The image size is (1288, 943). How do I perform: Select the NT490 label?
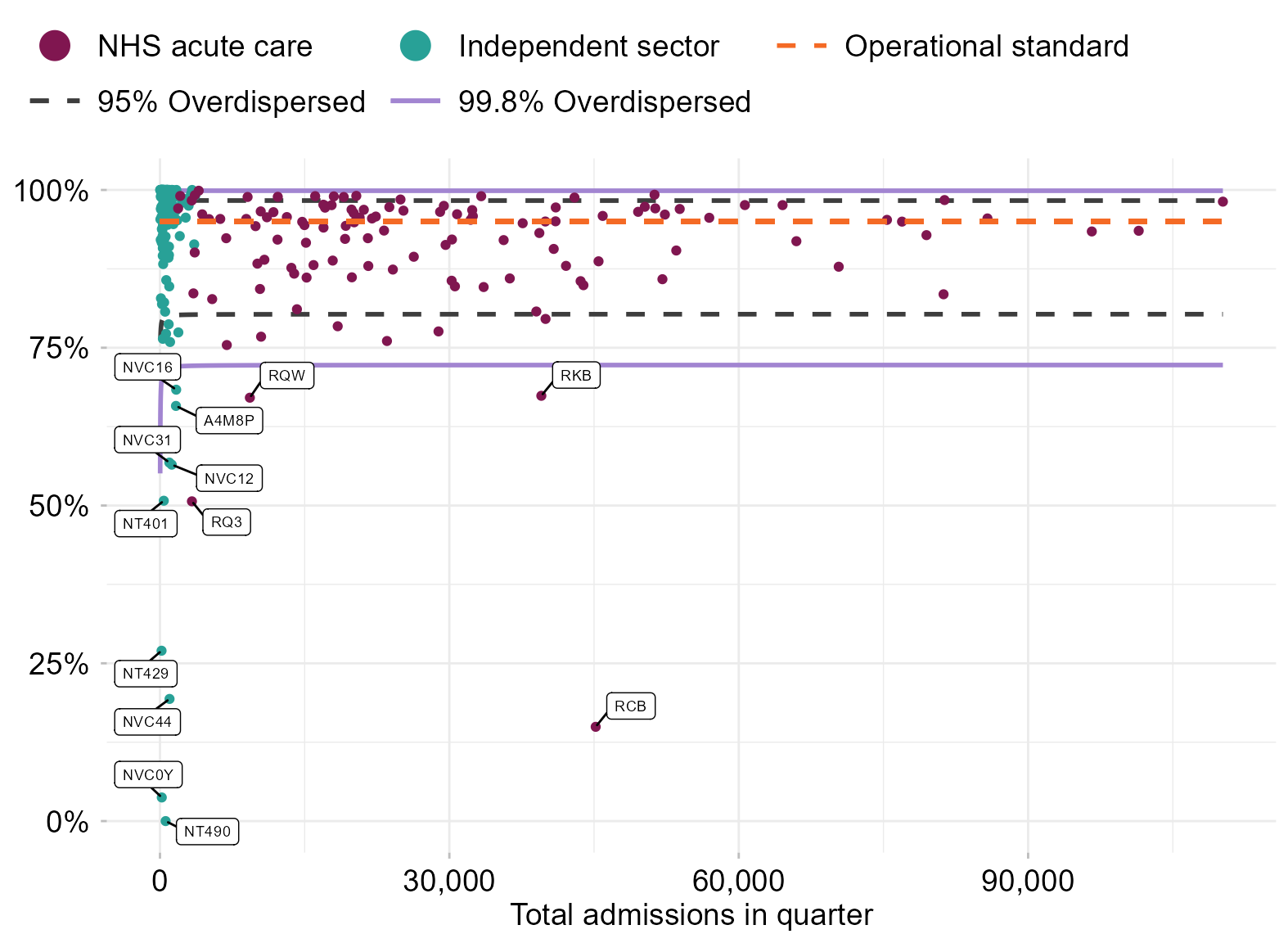(x=207, y=831)
